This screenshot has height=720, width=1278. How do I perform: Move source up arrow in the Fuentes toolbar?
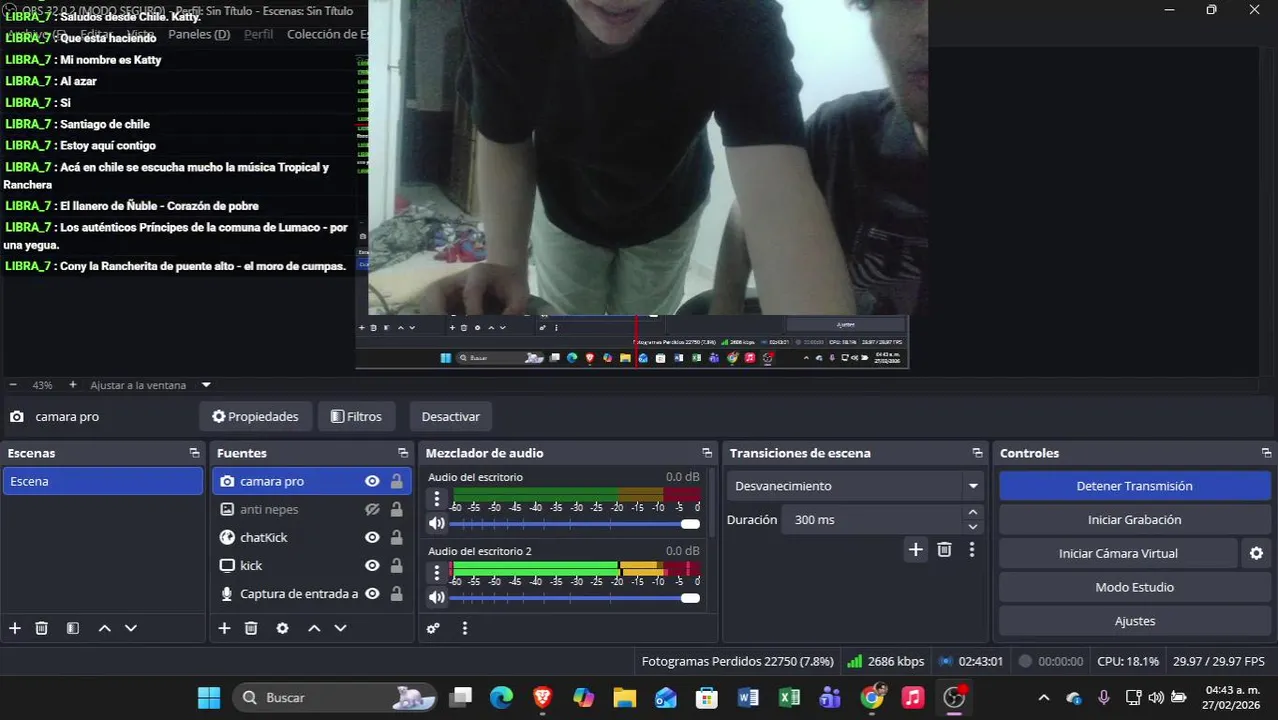(314, 628)
